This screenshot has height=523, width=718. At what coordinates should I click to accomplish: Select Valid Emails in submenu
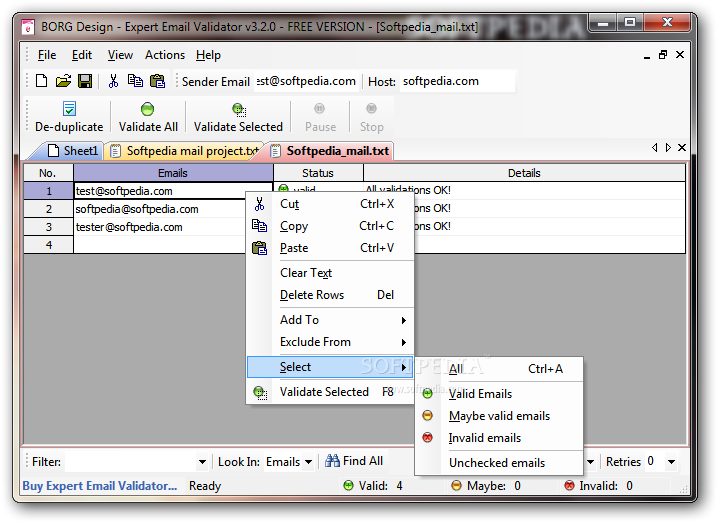(499, 394)
